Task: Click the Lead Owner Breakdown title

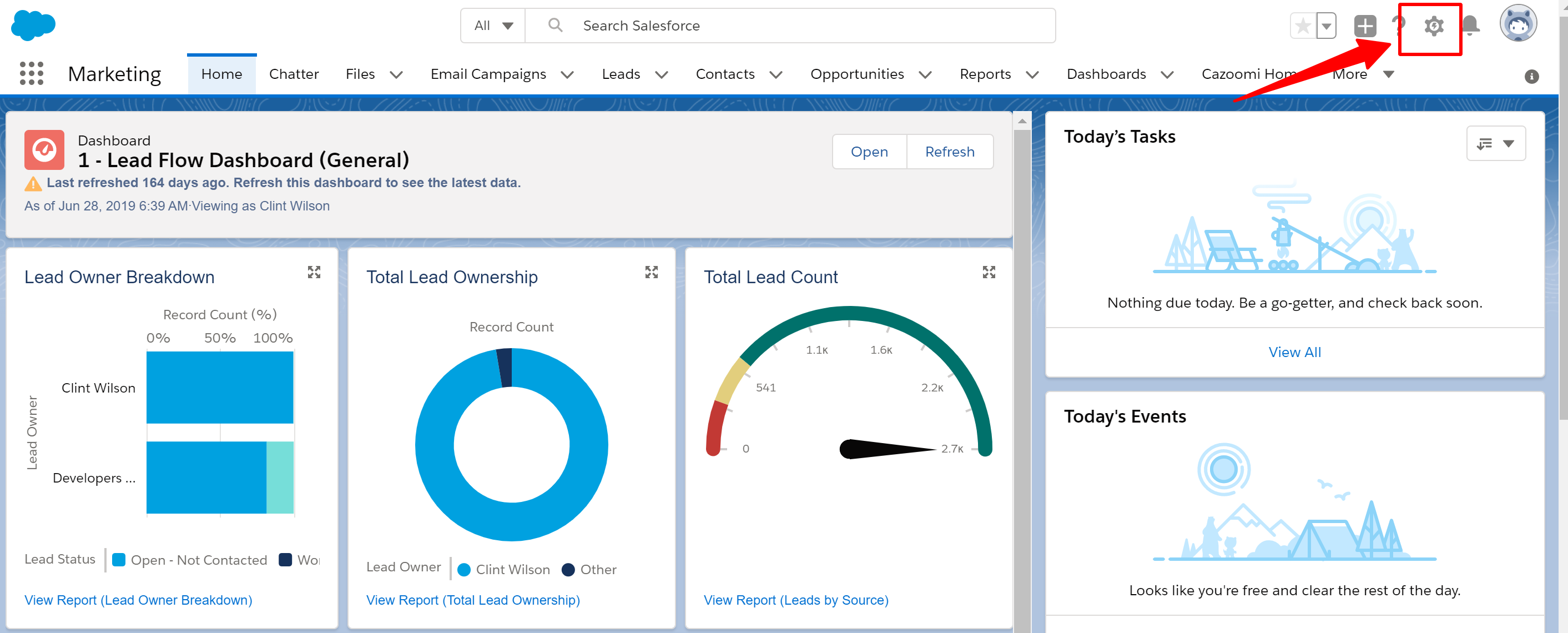Action: 119,277
